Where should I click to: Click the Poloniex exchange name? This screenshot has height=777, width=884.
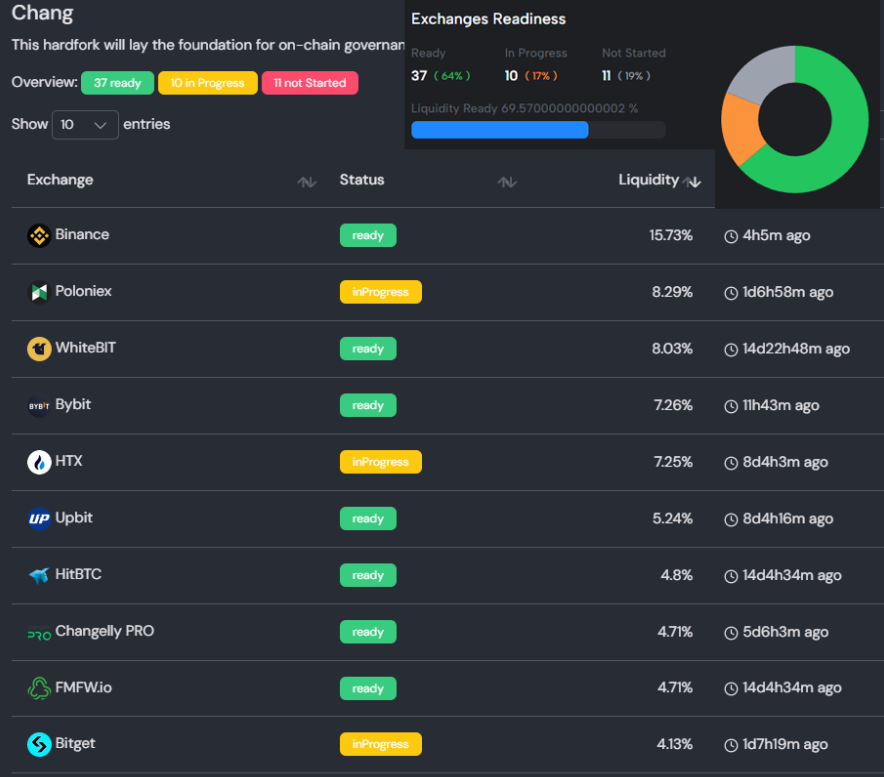coord(83,291)
